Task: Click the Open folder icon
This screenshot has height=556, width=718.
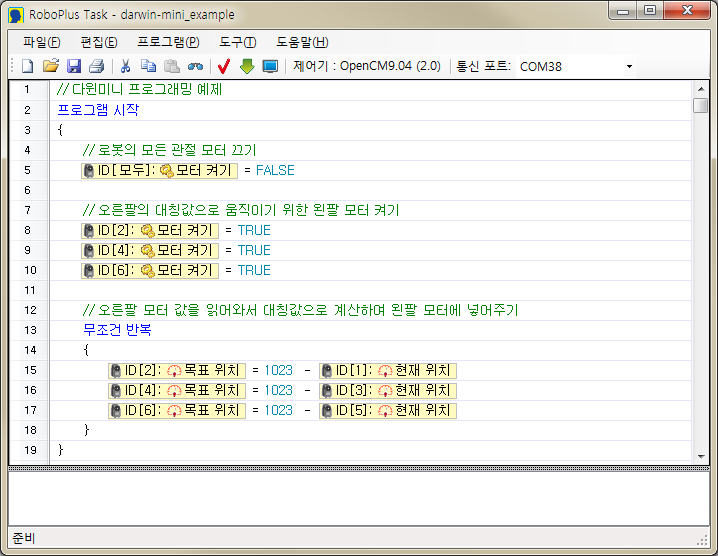Action: (x=51, y=66)
